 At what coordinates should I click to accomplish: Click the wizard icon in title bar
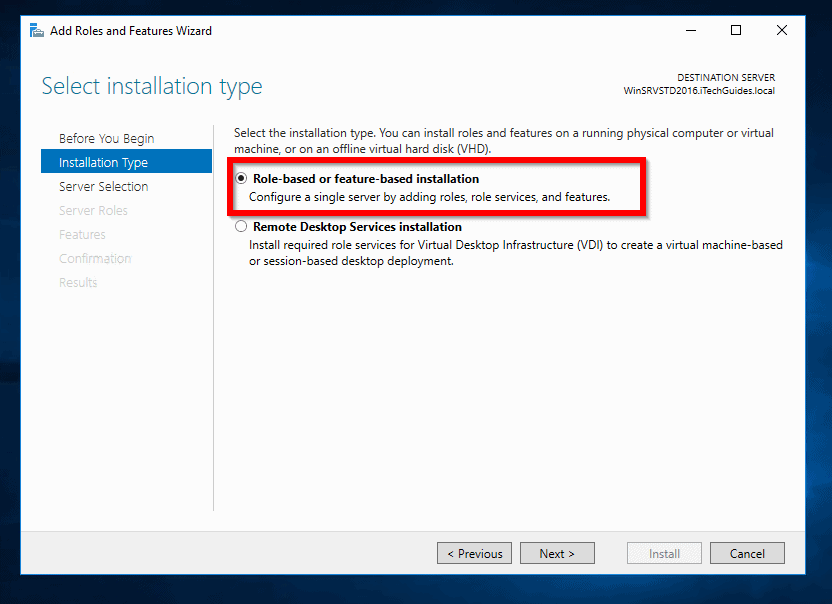coord(37,30)
